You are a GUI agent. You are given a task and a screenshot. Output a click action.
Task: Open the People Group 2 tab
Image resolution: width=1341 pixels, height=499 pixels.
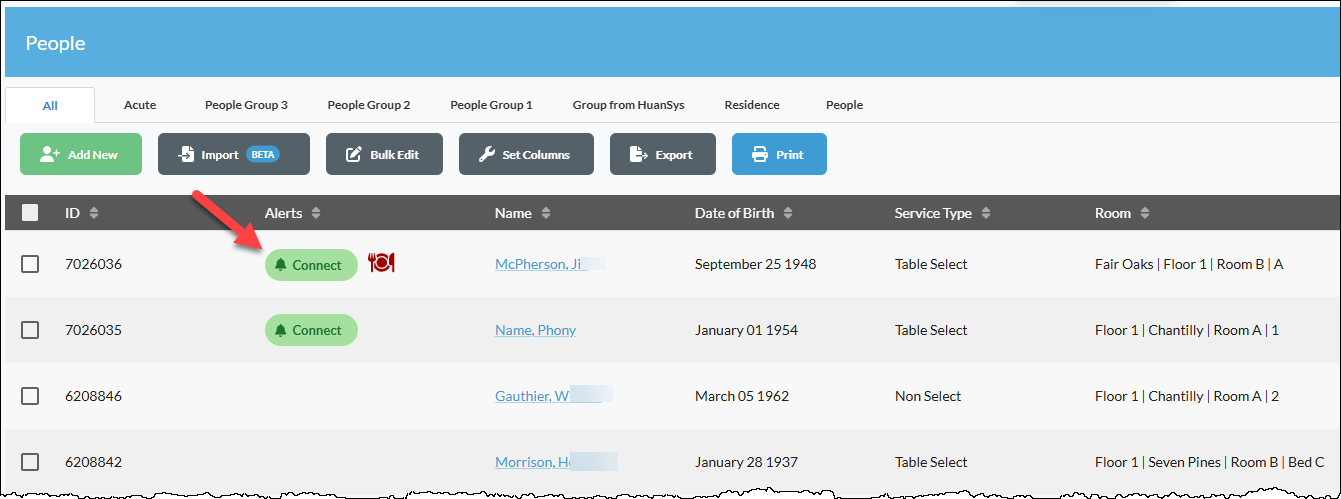[x=369, y=105]
